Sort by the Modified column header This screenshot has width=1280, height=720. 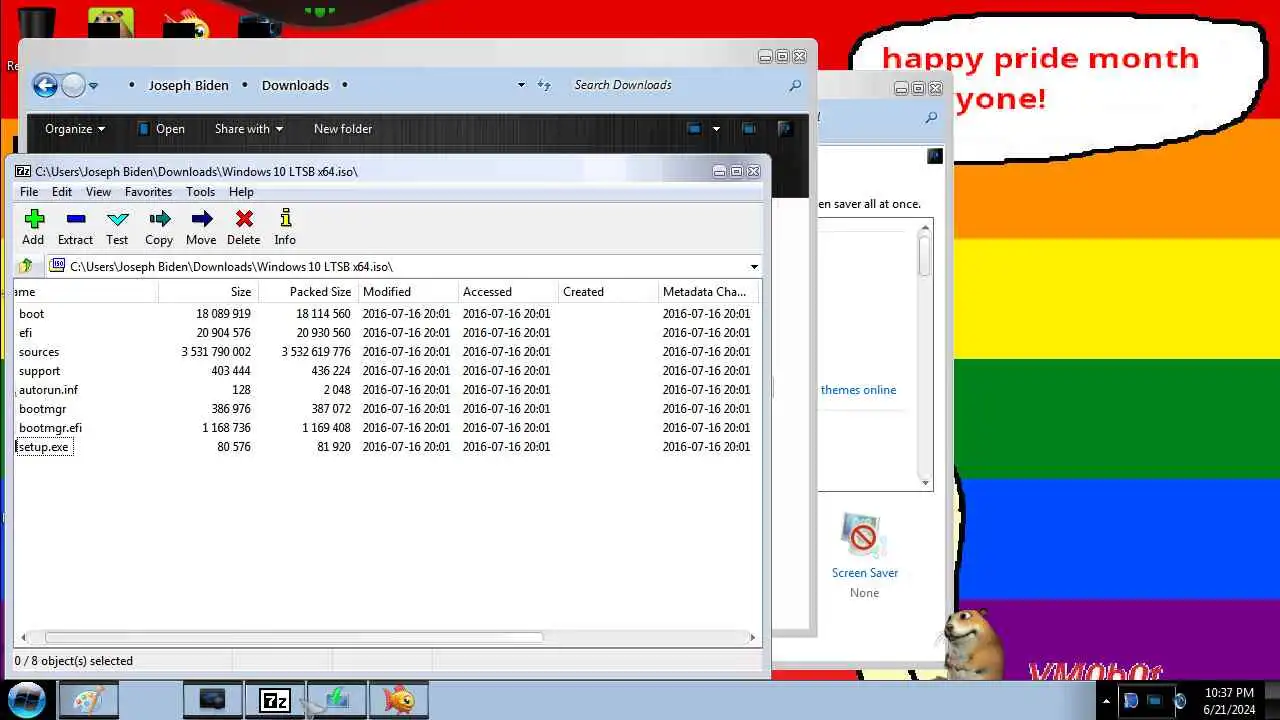pyautogui.click(x=408, y=292)
